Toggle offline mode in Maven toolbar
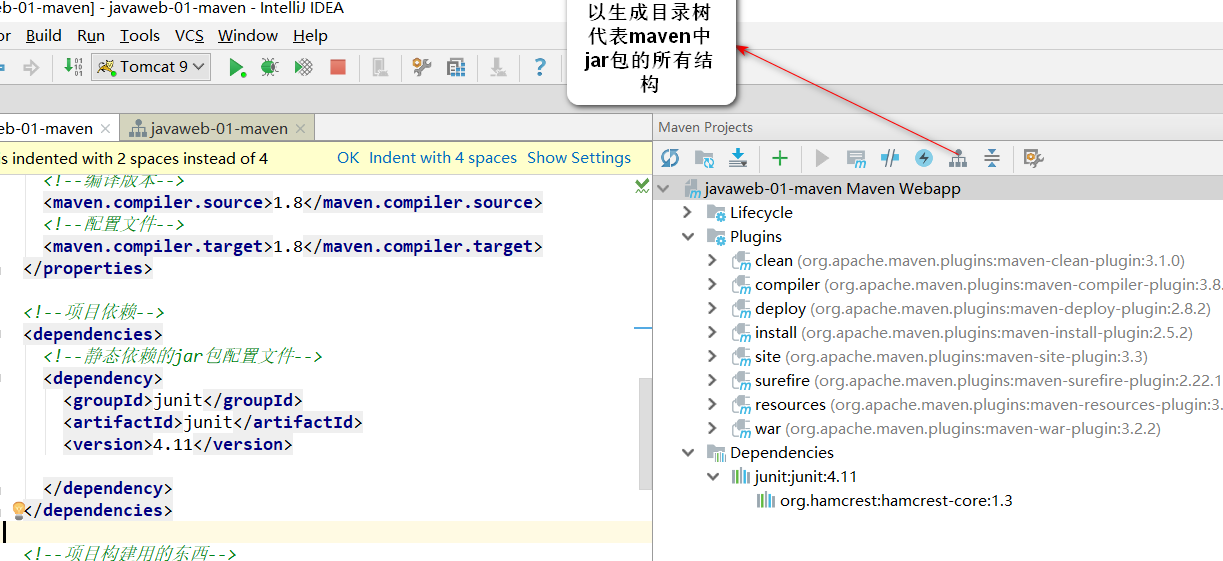Image resolution: width=1223 pixels, height=561 pixels. tap(890, 158)
